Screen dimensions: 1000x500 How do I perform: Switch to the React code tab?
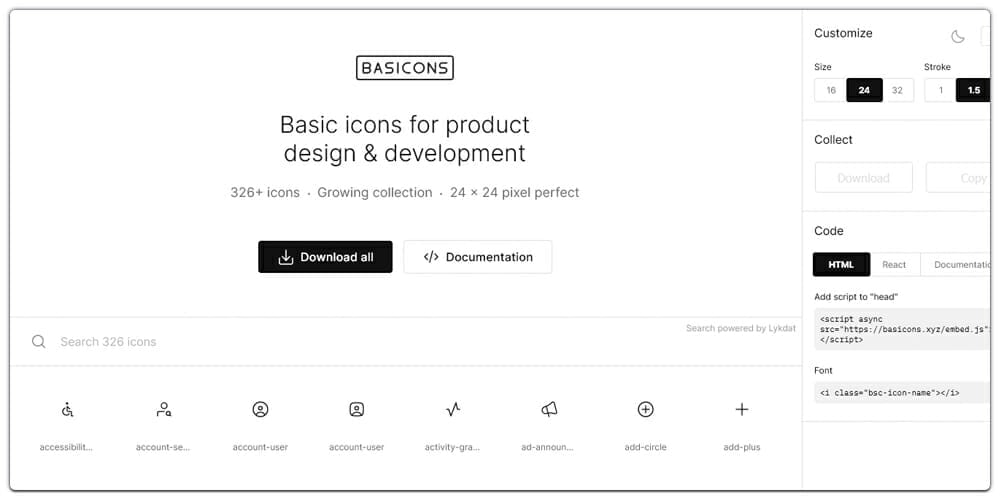click(894, 265)
